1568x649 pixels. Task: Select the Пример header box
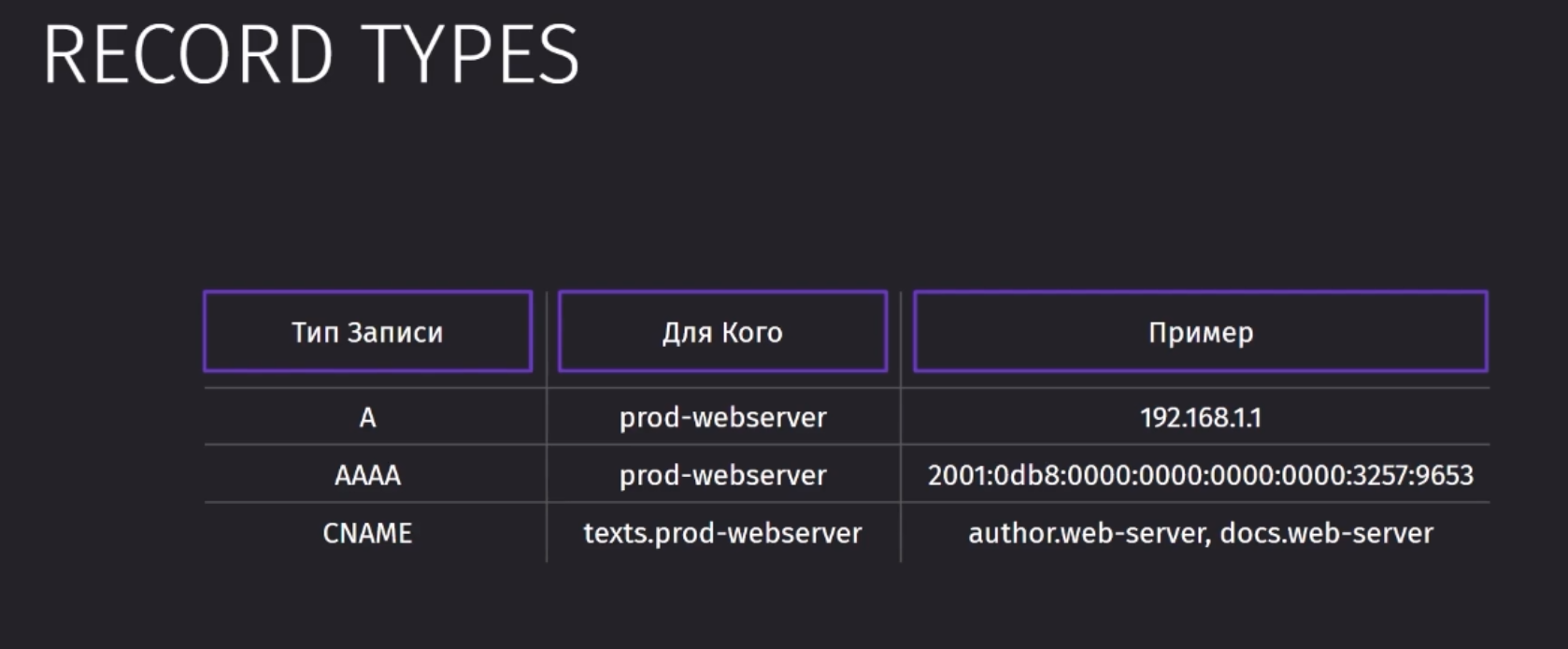(x=1200, y=331)
